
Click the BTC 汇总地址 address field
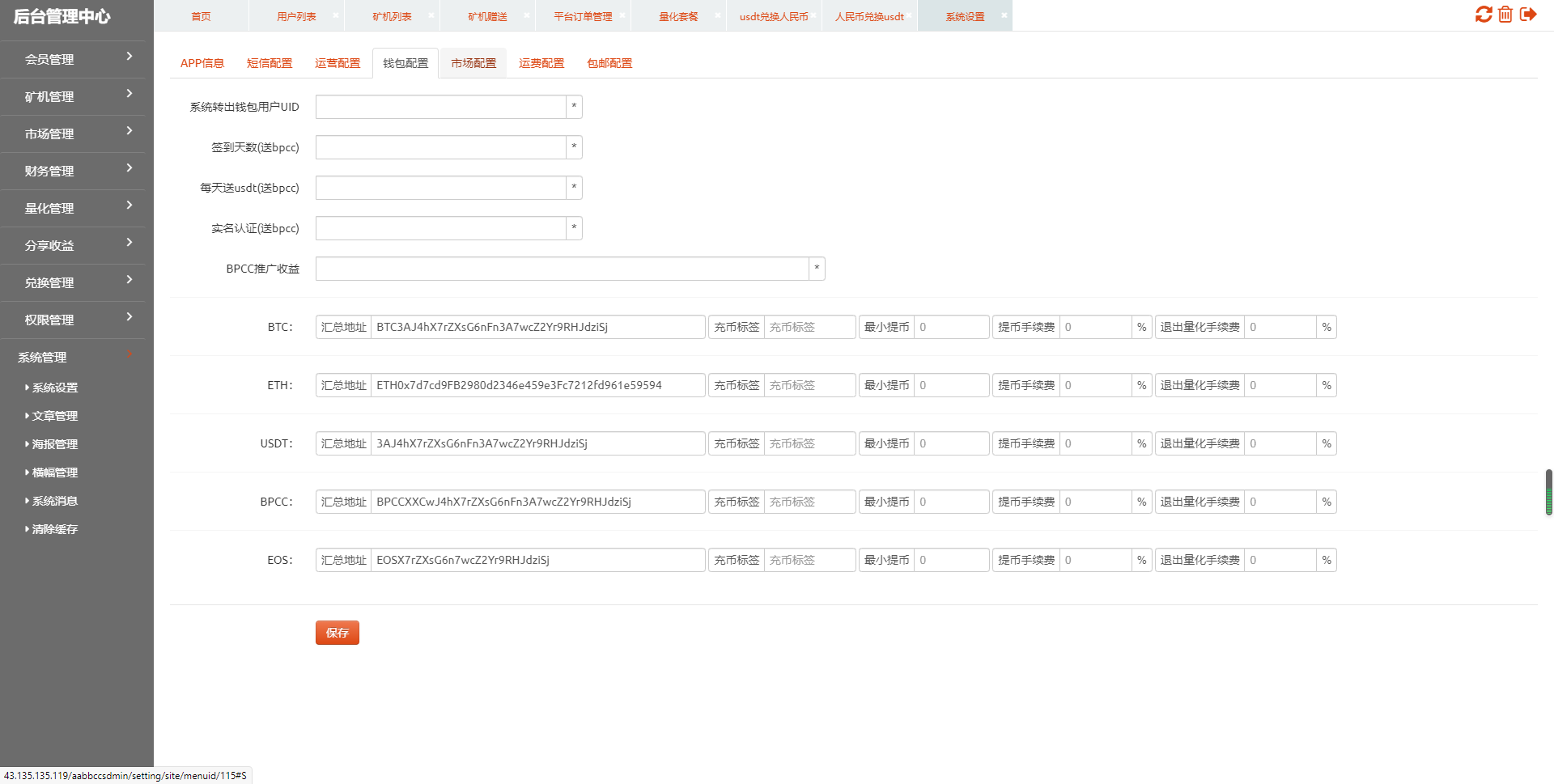(537, 327)
